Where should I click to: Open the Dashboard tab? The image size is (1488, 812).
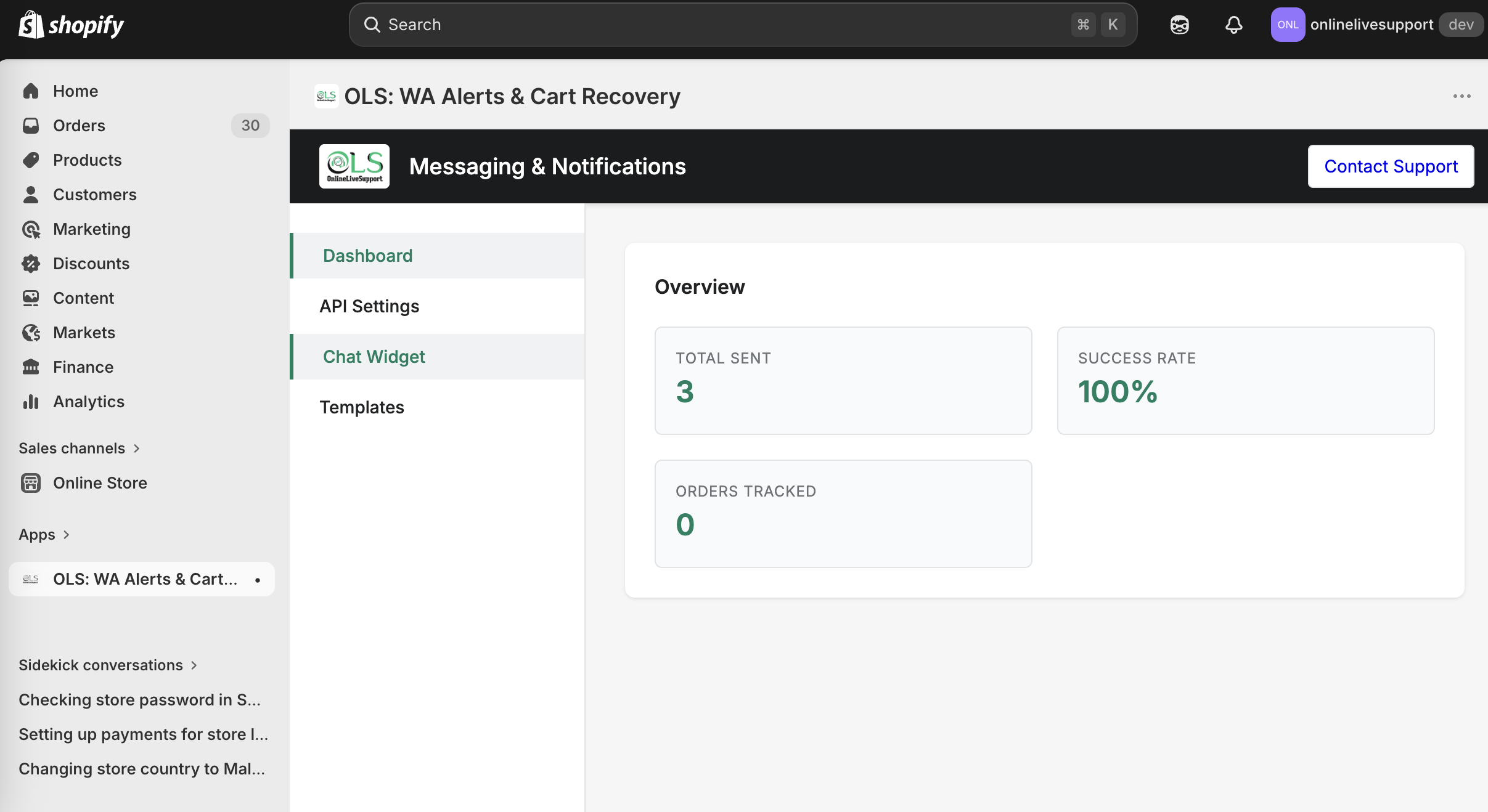437,256
